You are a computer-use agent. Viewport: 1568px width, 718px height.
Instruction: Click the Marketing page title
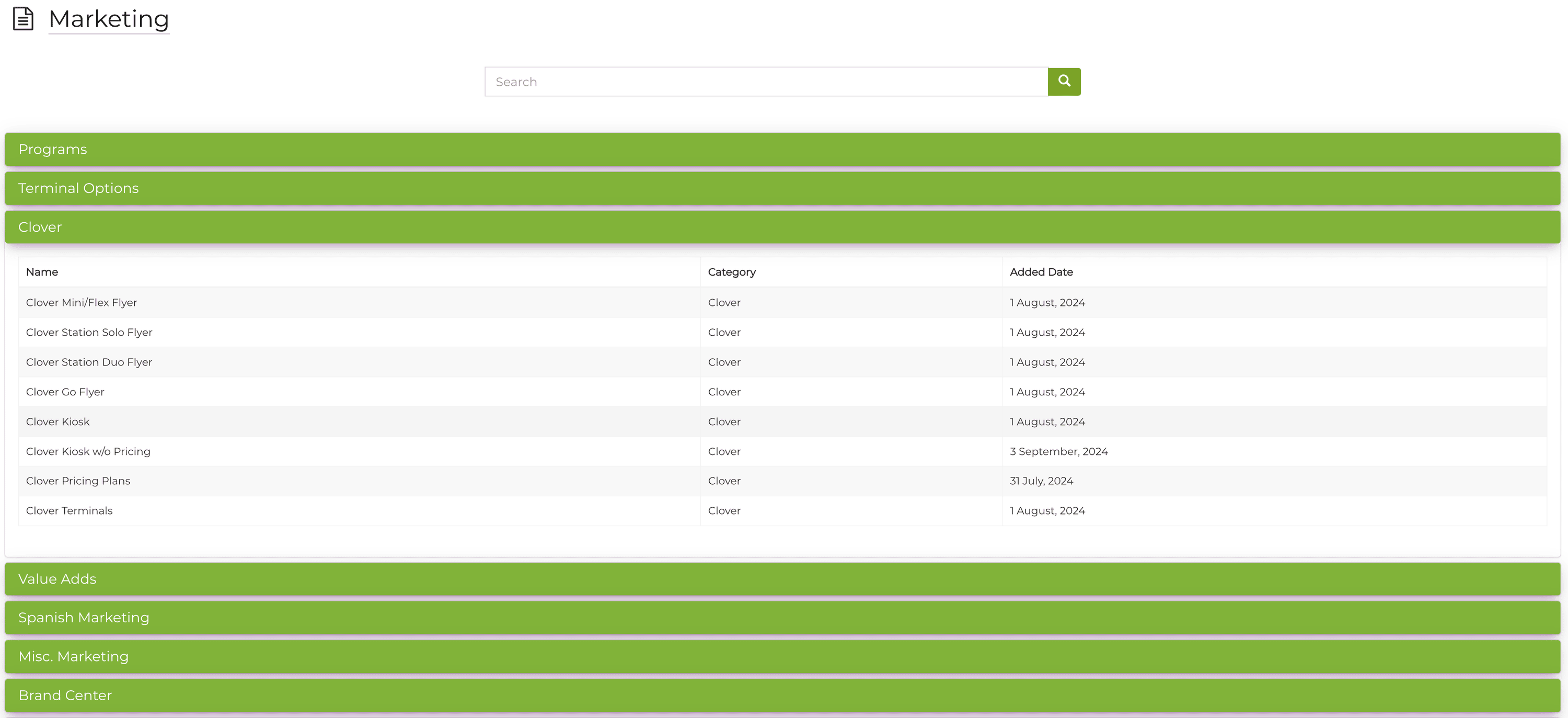click(109, 19)
